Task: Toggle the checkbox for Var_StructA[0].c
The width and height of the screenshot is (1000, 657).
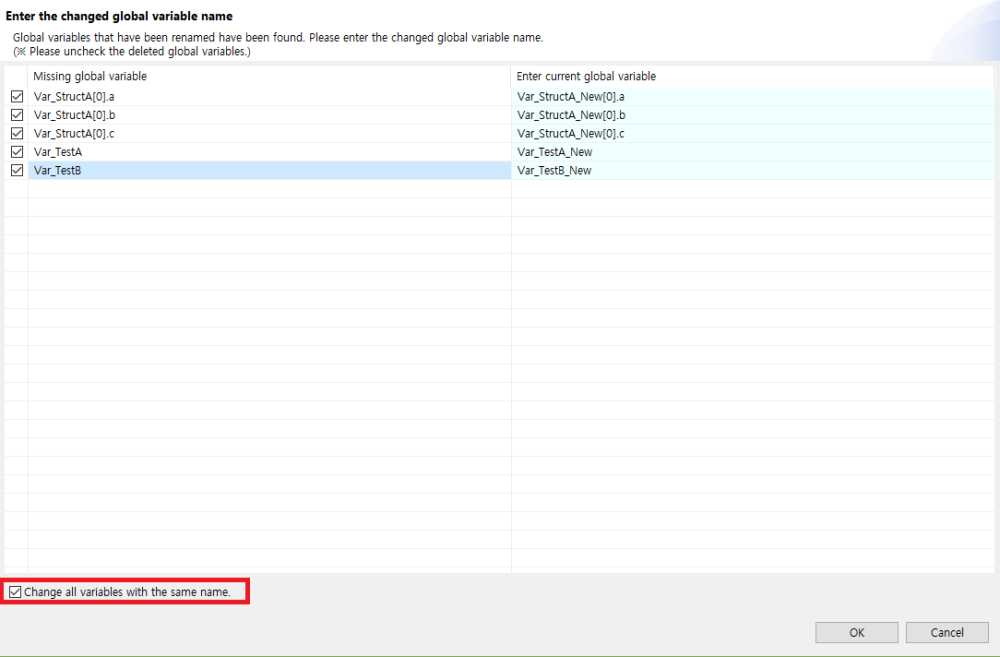Action: click(16, 133)
